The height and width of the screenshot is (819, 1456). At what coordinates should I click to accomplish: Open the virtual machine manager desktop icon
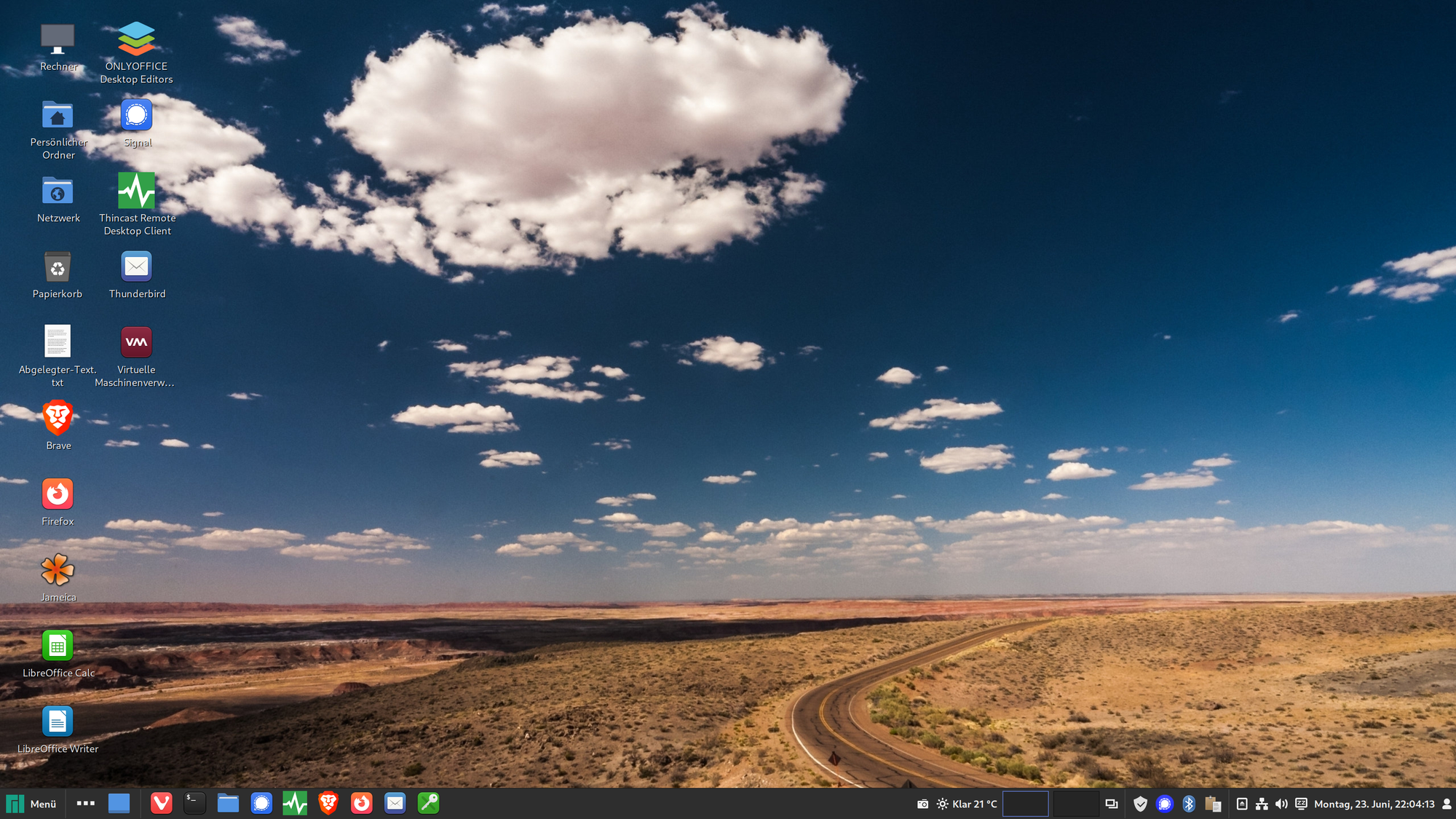[136, 342]
